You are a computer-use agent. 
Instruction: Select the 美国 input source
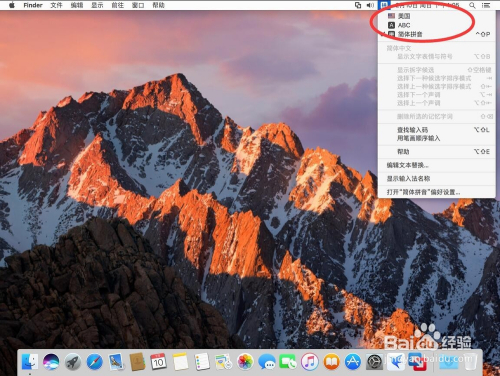436,16
